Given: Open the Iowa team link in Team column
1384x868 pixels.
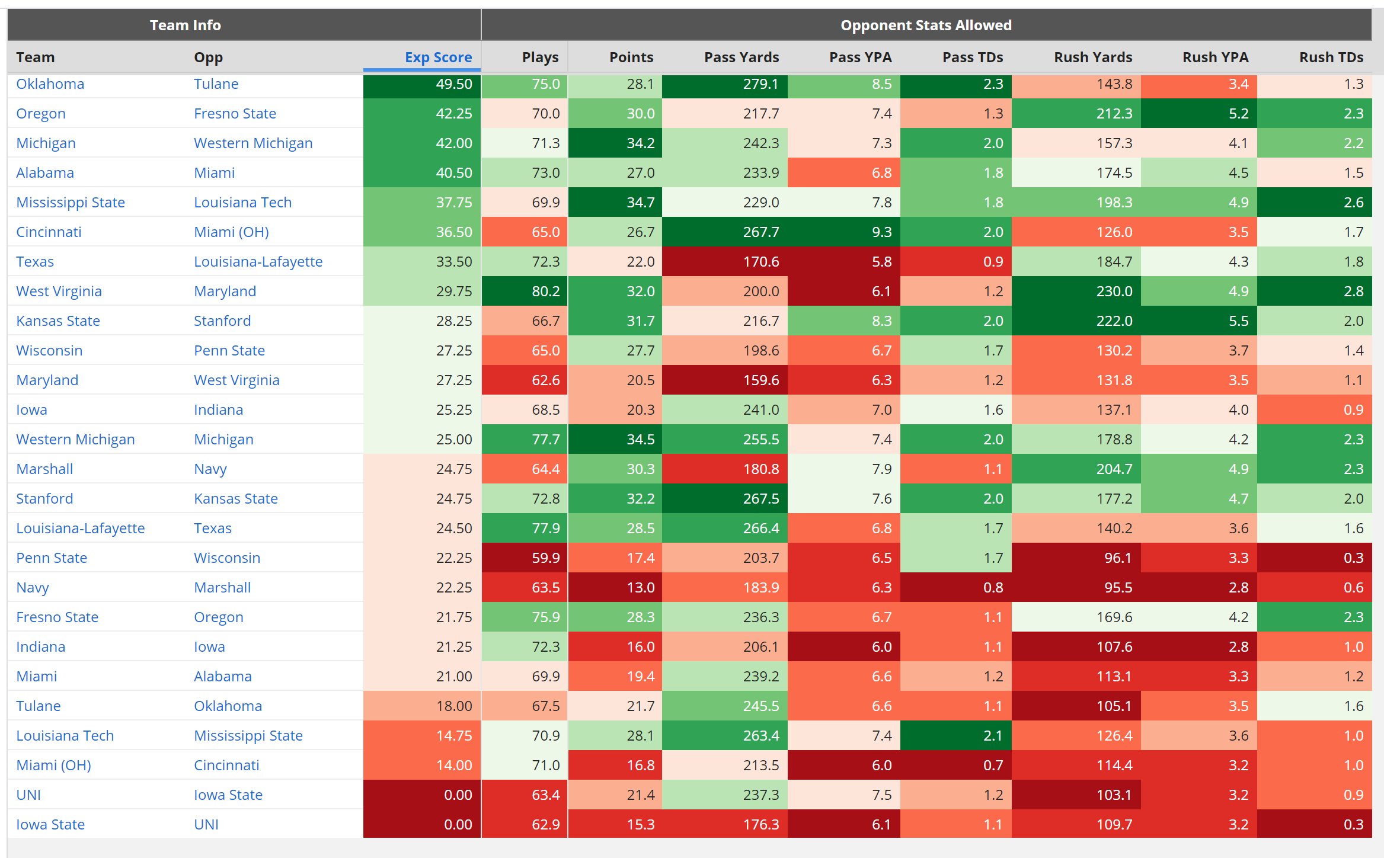Looking at the screenshot, I should click(x=32, y=409).
